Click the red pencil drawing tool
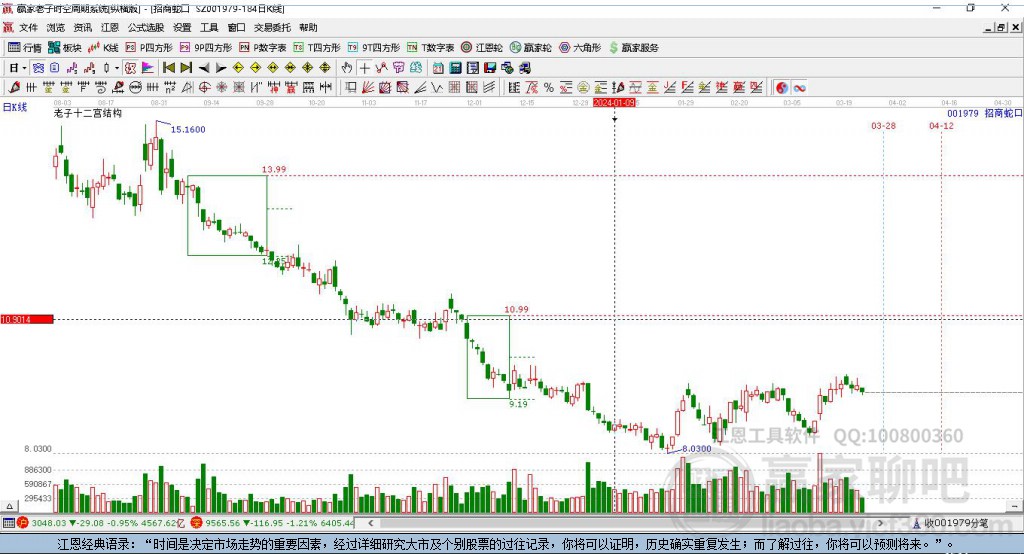 click(x=14, y=87)
